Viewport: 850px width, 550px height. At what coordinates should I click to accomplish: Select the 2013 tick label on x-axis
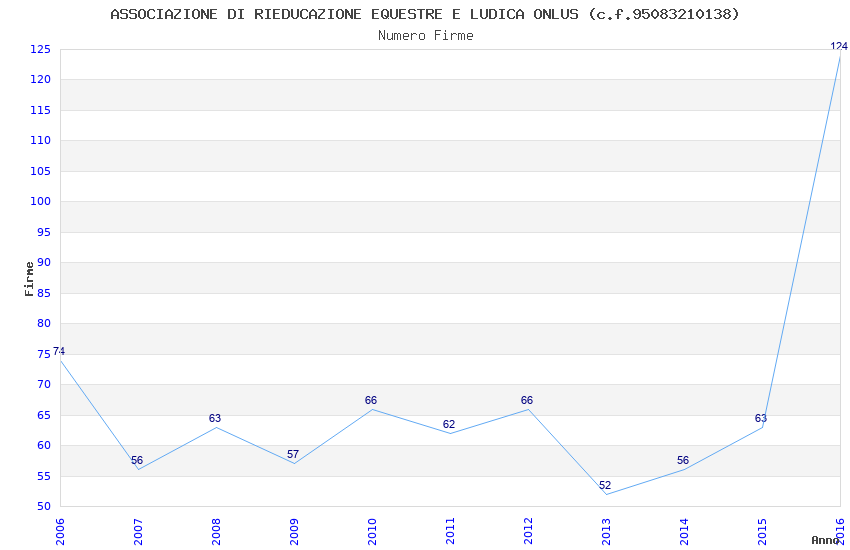[606, 530]
